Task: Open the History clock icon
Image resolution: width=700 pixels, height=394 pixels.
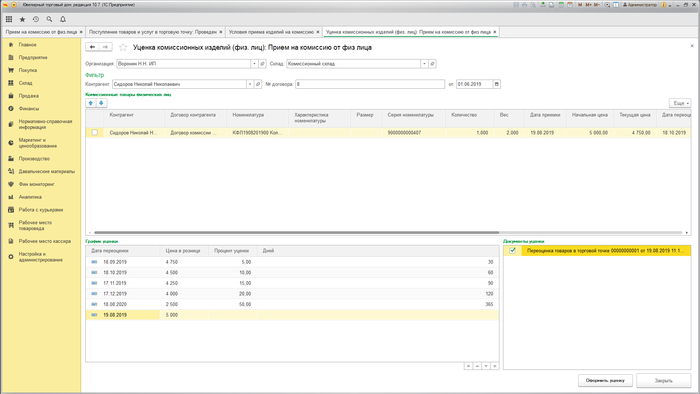Action: point(36,19)
